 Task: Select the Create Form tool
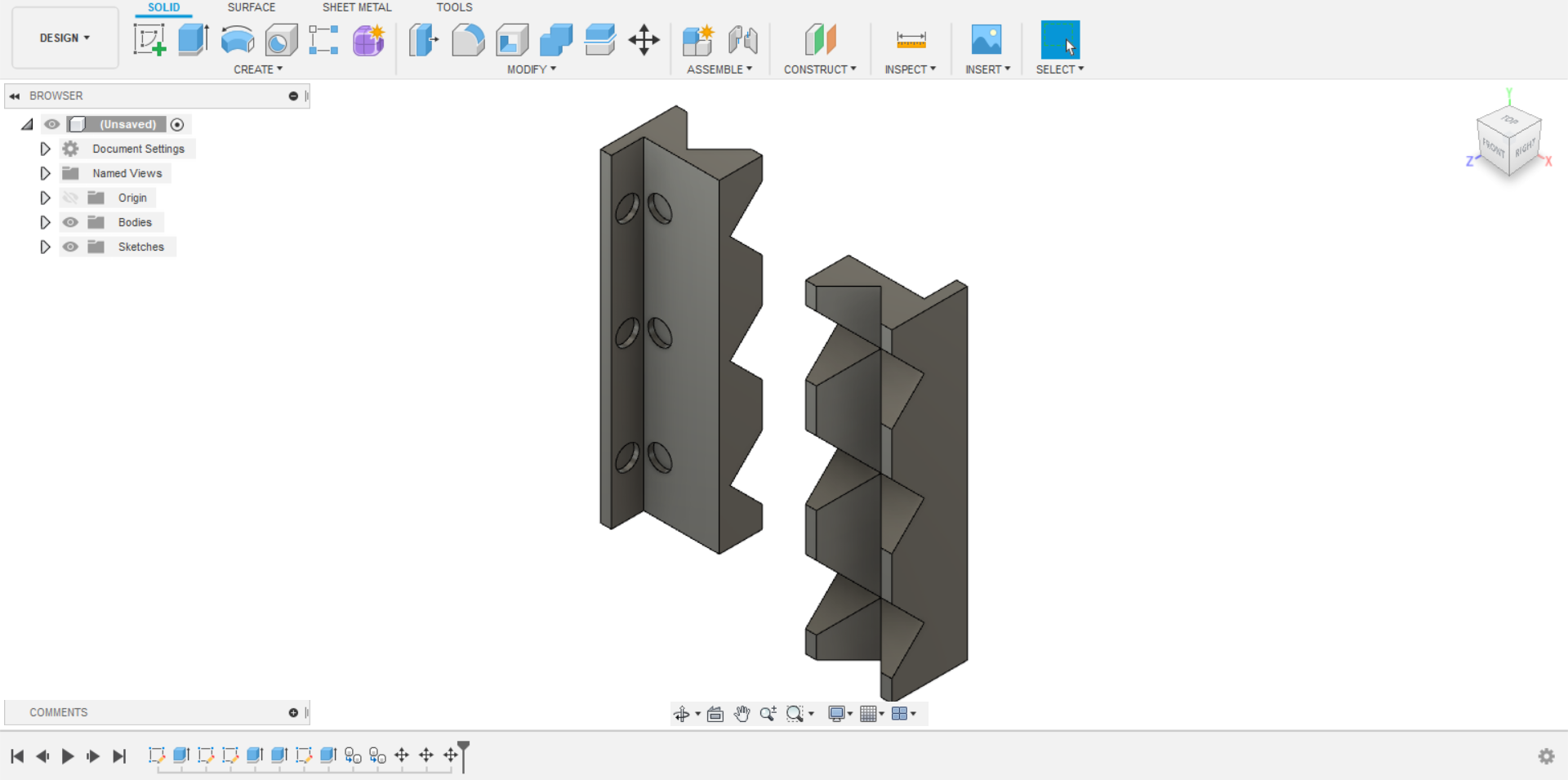368,39
